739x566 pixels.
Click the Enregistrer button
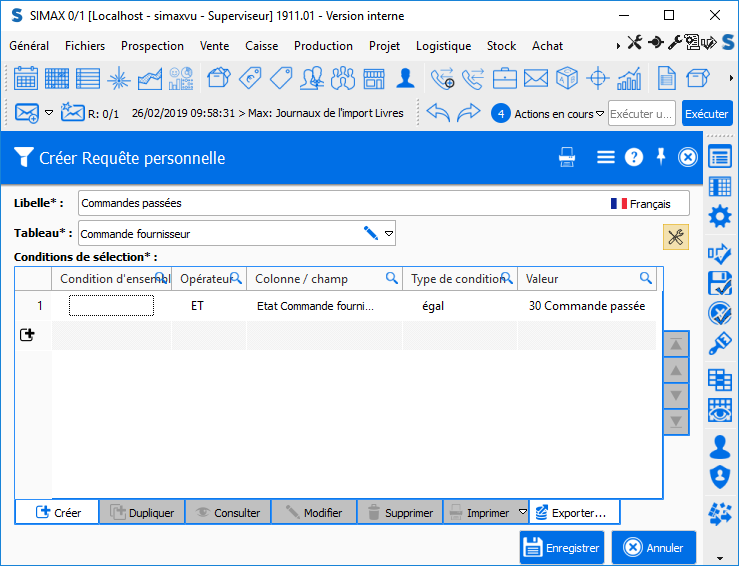(562, 547)
